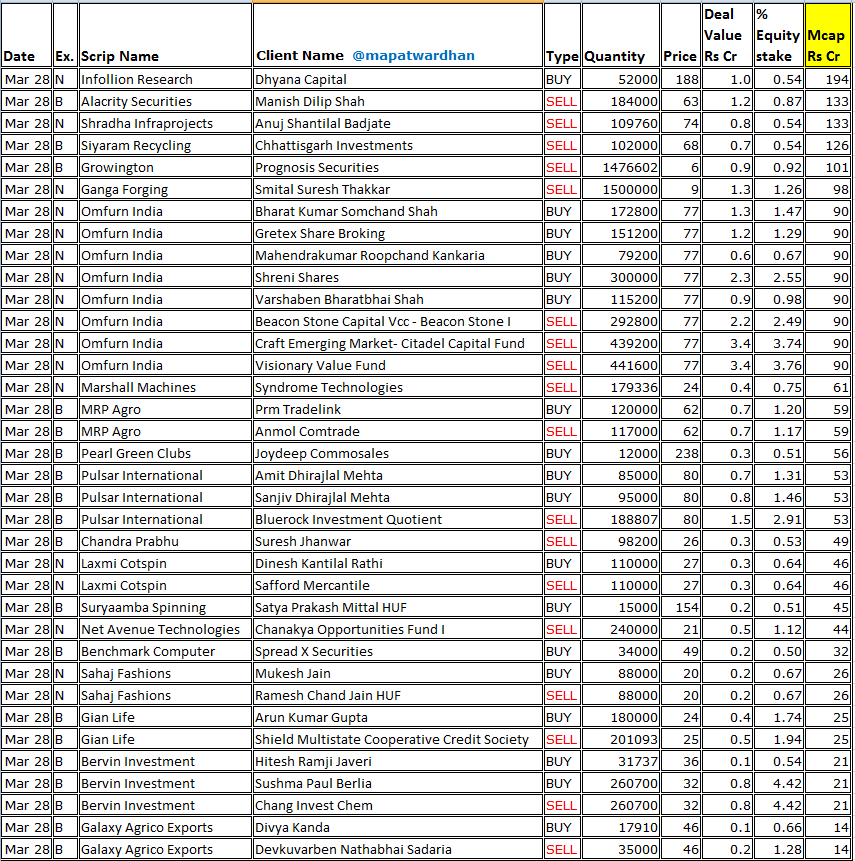The image size is (855, 861).
Task: Select the 'Alacrity Securities' cell
Action: pyautogui.click(x=165, y=101)
